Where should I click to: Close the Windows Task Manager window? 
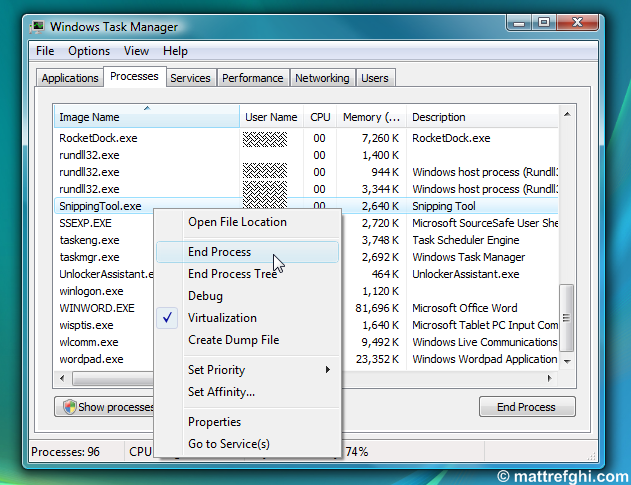tap(577, 23)
